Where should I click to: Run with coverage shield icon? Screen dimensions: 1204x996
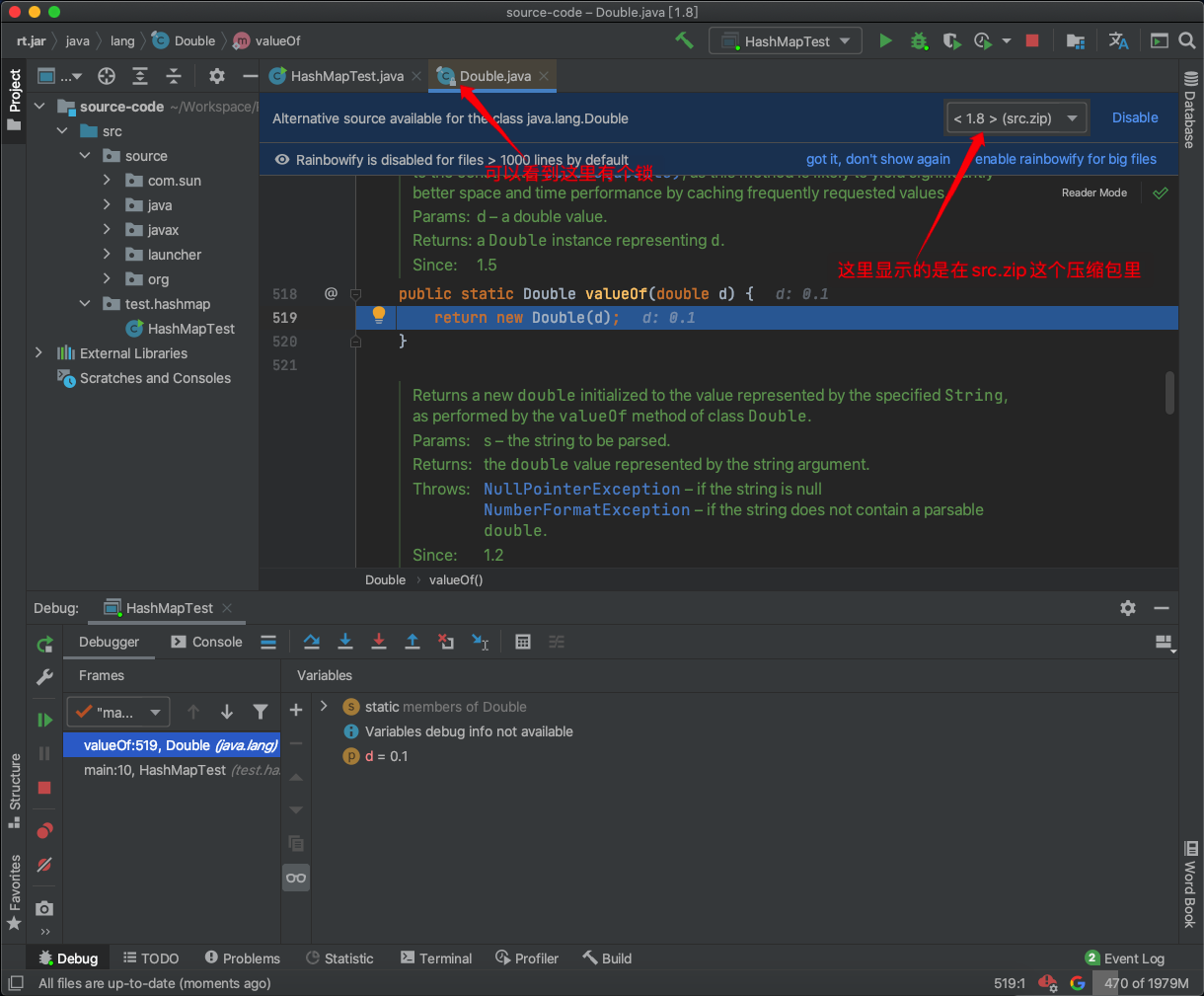click(951, 40)
